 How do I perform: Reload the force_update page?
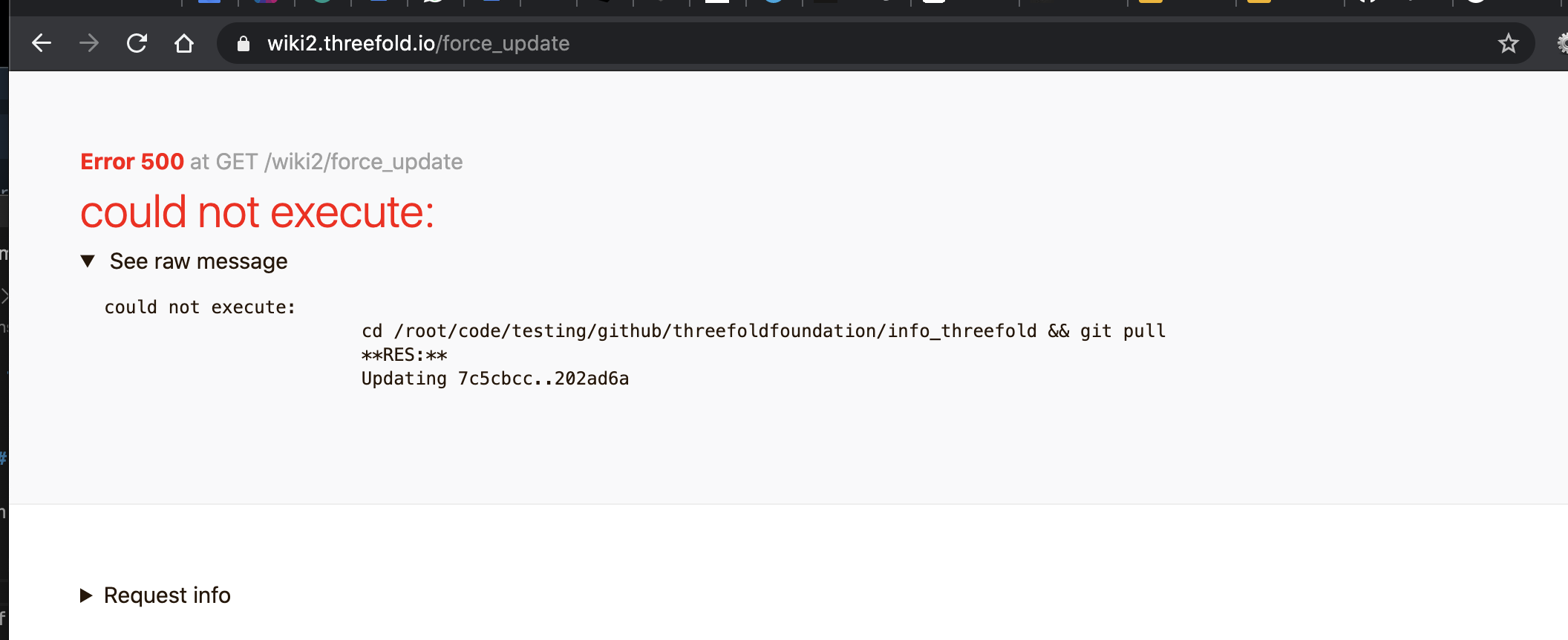click(137, 43)
